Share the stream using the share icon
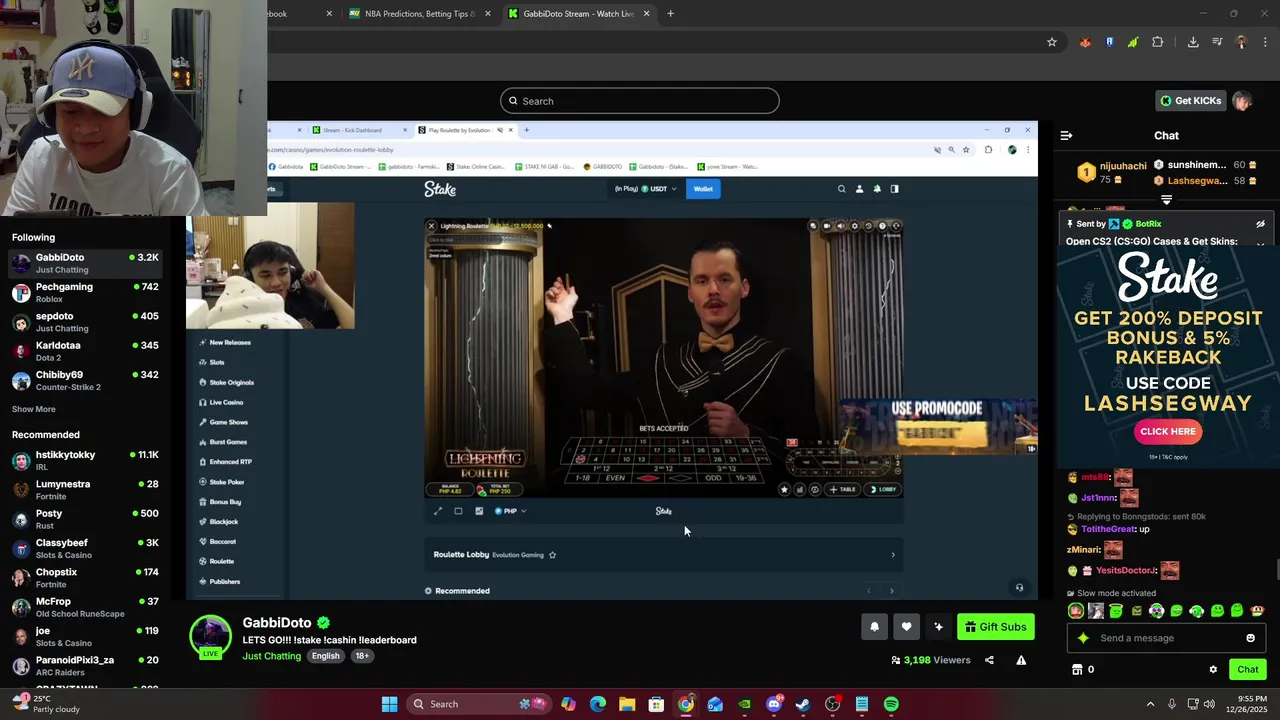This screenshot has height=720, width=1280. [x=989, y=660]
